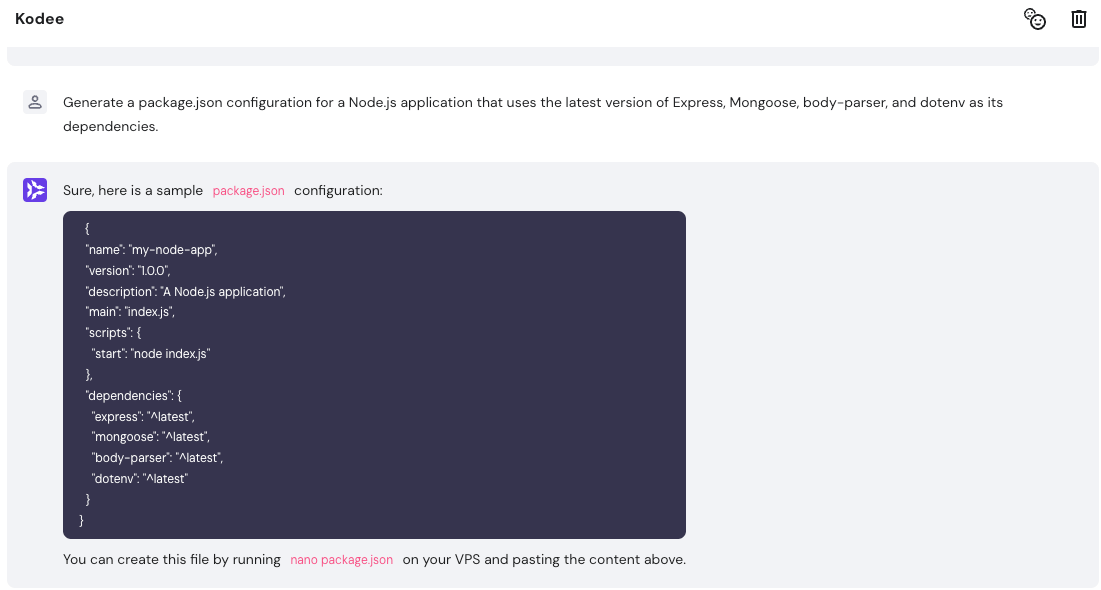Click the sad face in the feedback icon
The width and height of the screenshot is (1101, 590).
1029,15
